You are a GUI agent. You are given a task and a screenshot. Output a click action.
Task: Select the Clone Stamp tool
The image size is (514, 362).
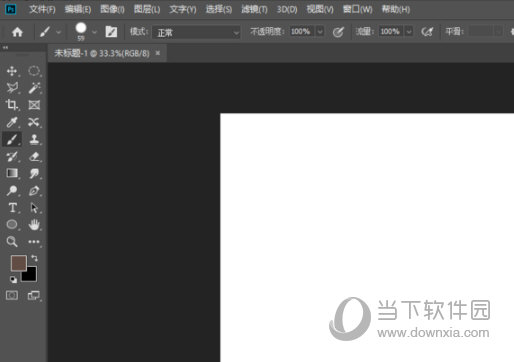(x=34, y=139)
